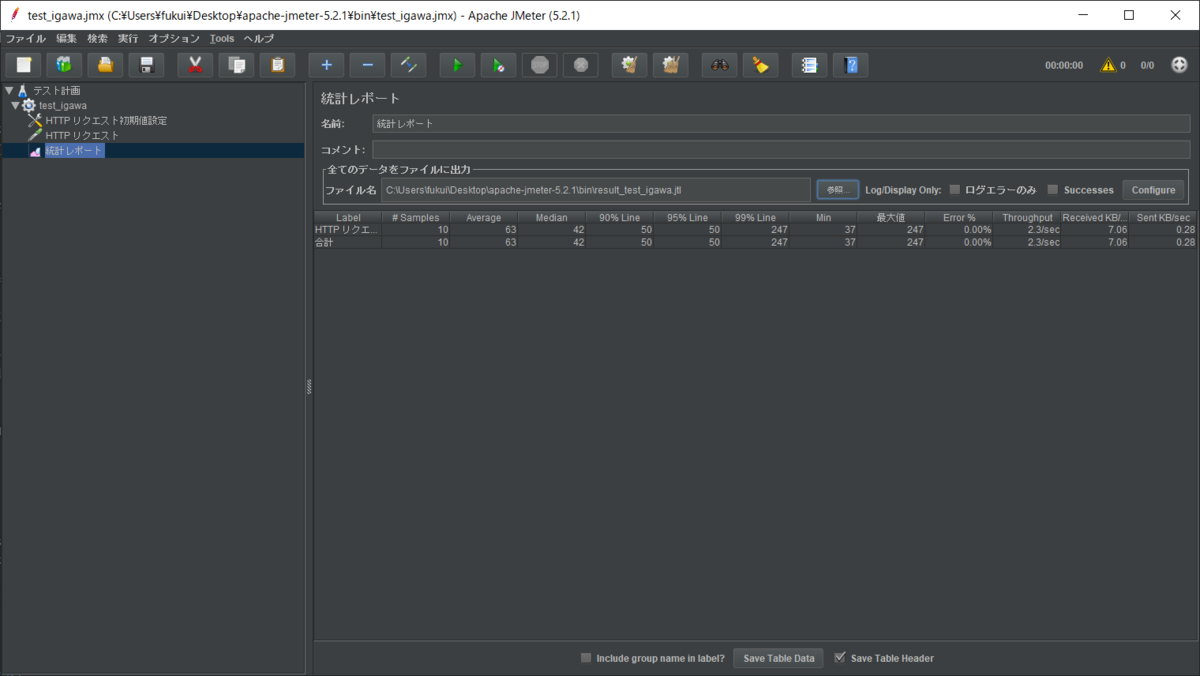Screen dimensions: 1200x676
Task: Open the ファイル menu
Action: point(26,38)
